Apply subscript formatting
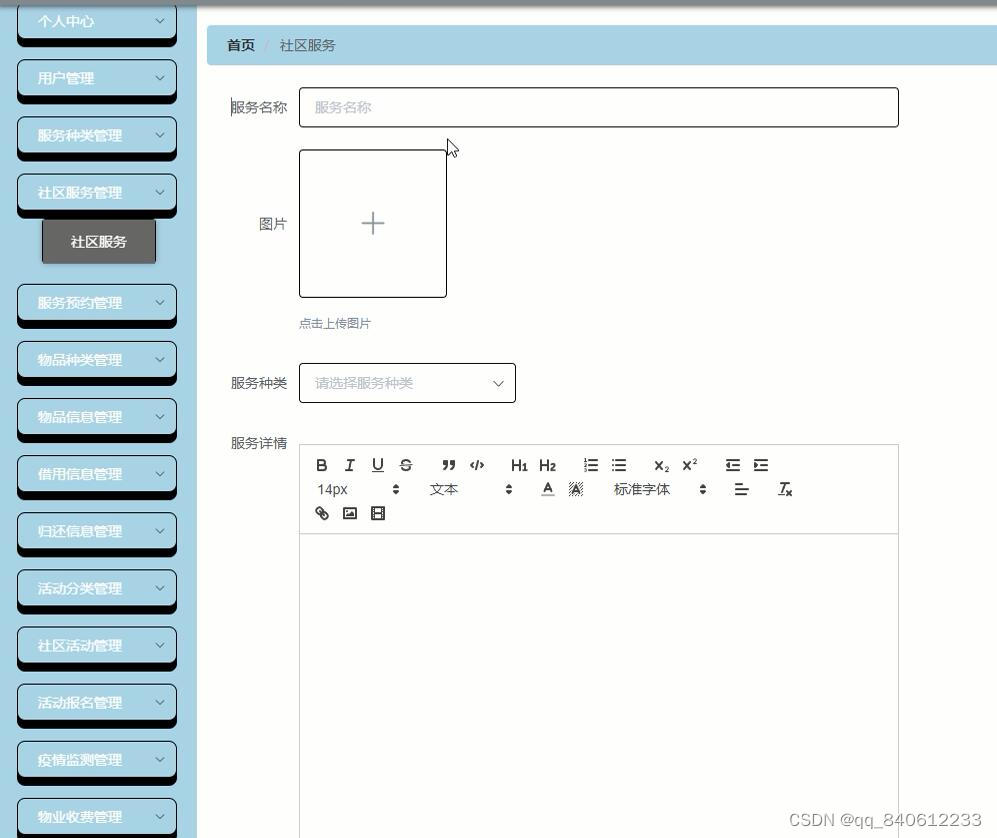Viewport: 997px width, 838px height. (x=662, y=465)
